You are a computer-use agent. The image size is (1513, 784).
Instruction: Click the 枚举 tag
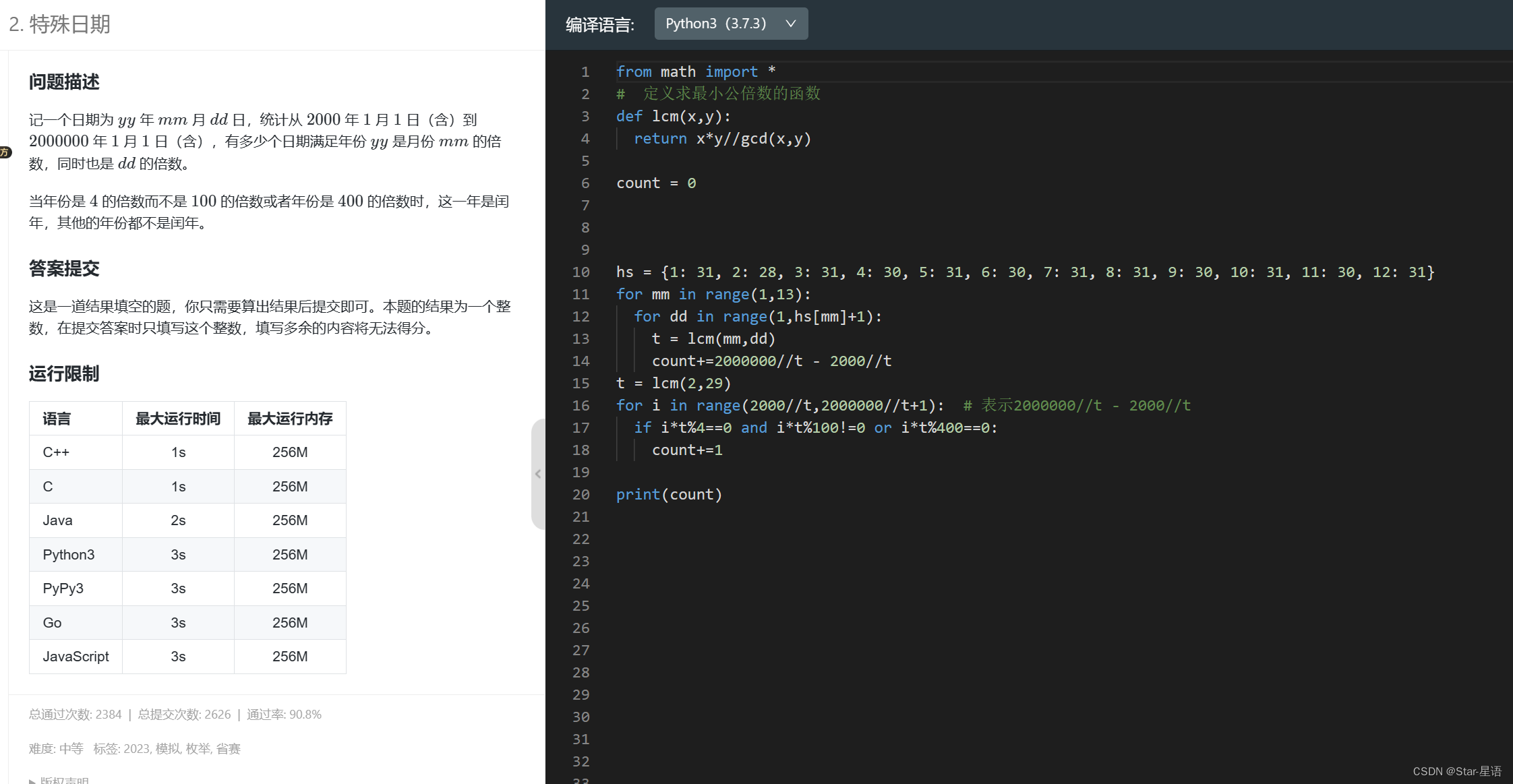coord(198,749)
